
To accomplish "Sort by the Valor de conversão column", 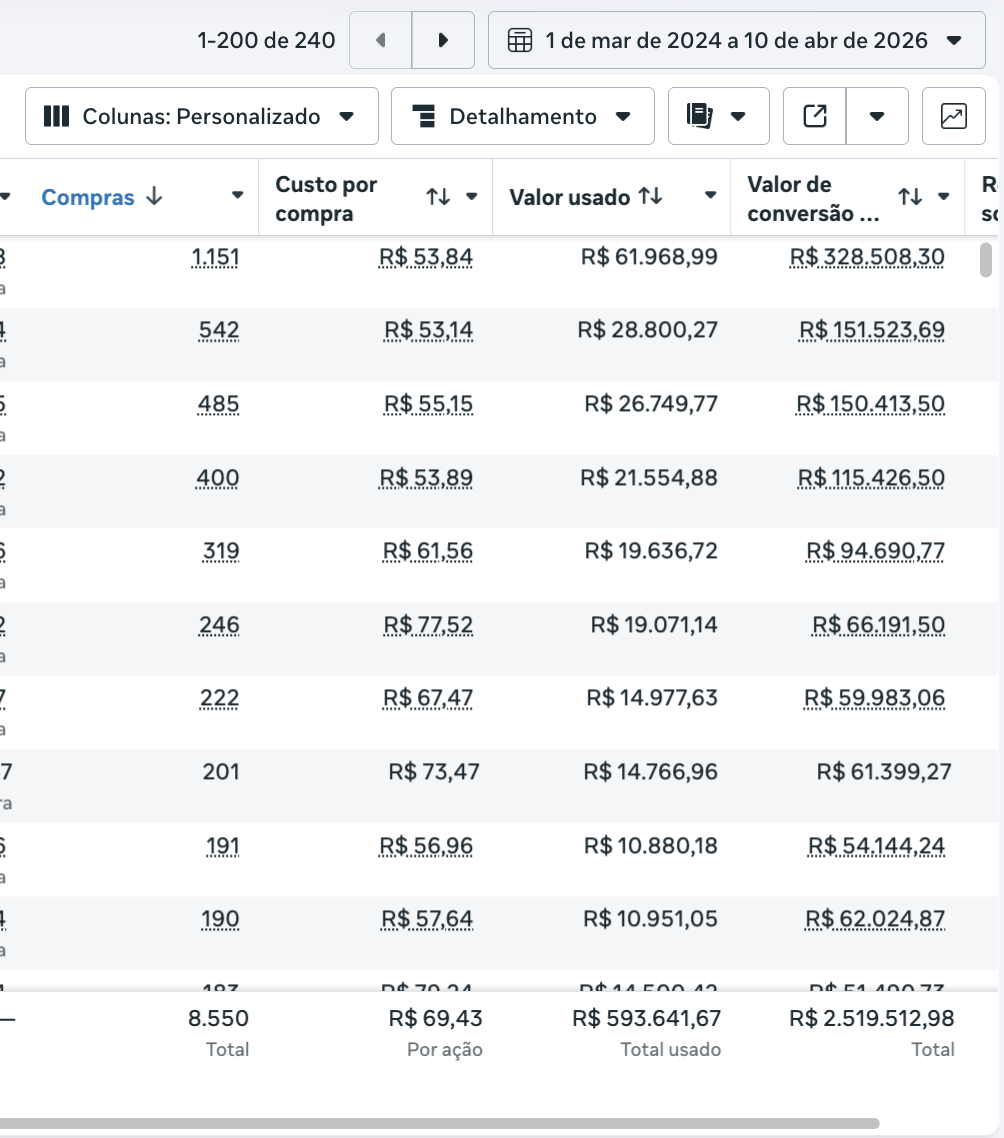I will [x=910, y=197].
